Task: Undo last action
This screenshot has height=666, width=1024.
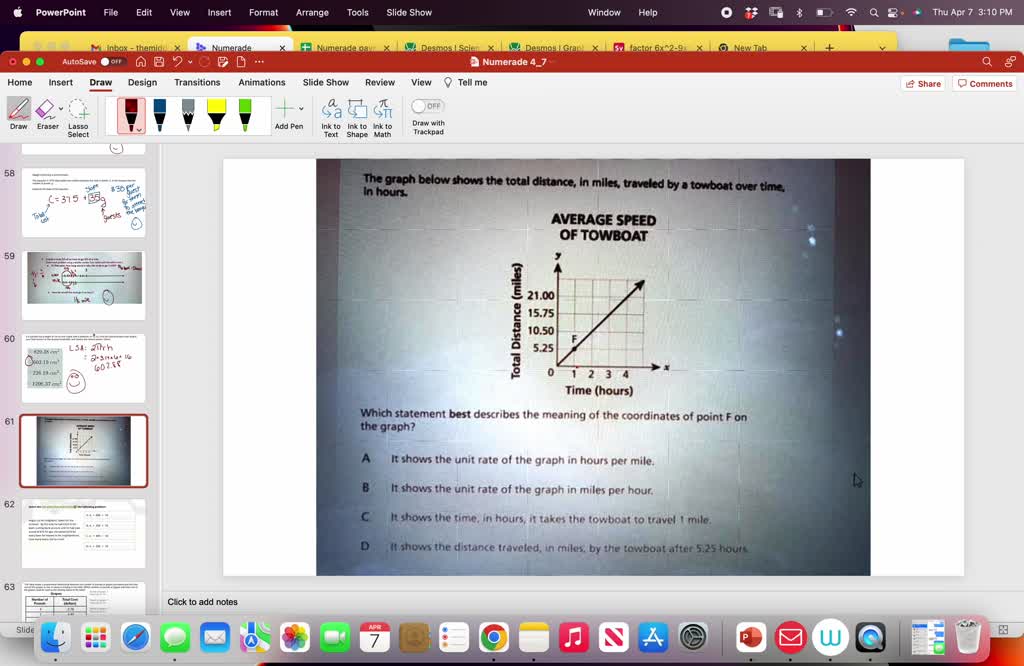Action: [177, 61]
